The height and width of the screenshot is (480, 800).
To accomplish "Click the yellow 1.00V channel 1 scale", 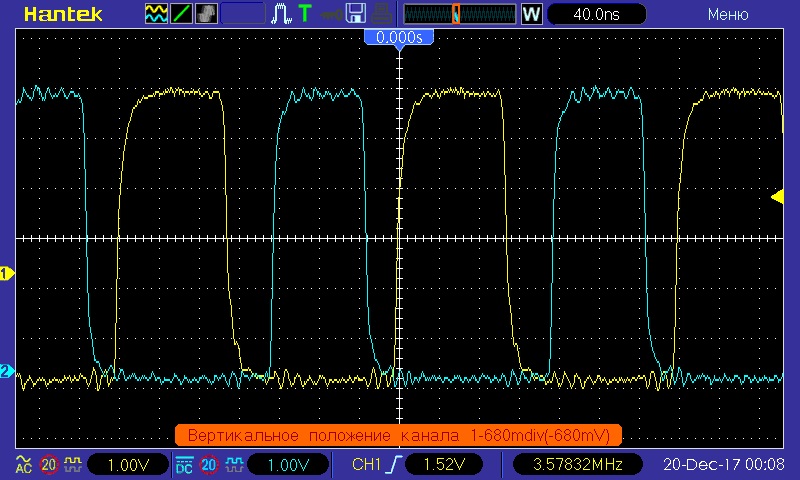I will pos(128,465).
